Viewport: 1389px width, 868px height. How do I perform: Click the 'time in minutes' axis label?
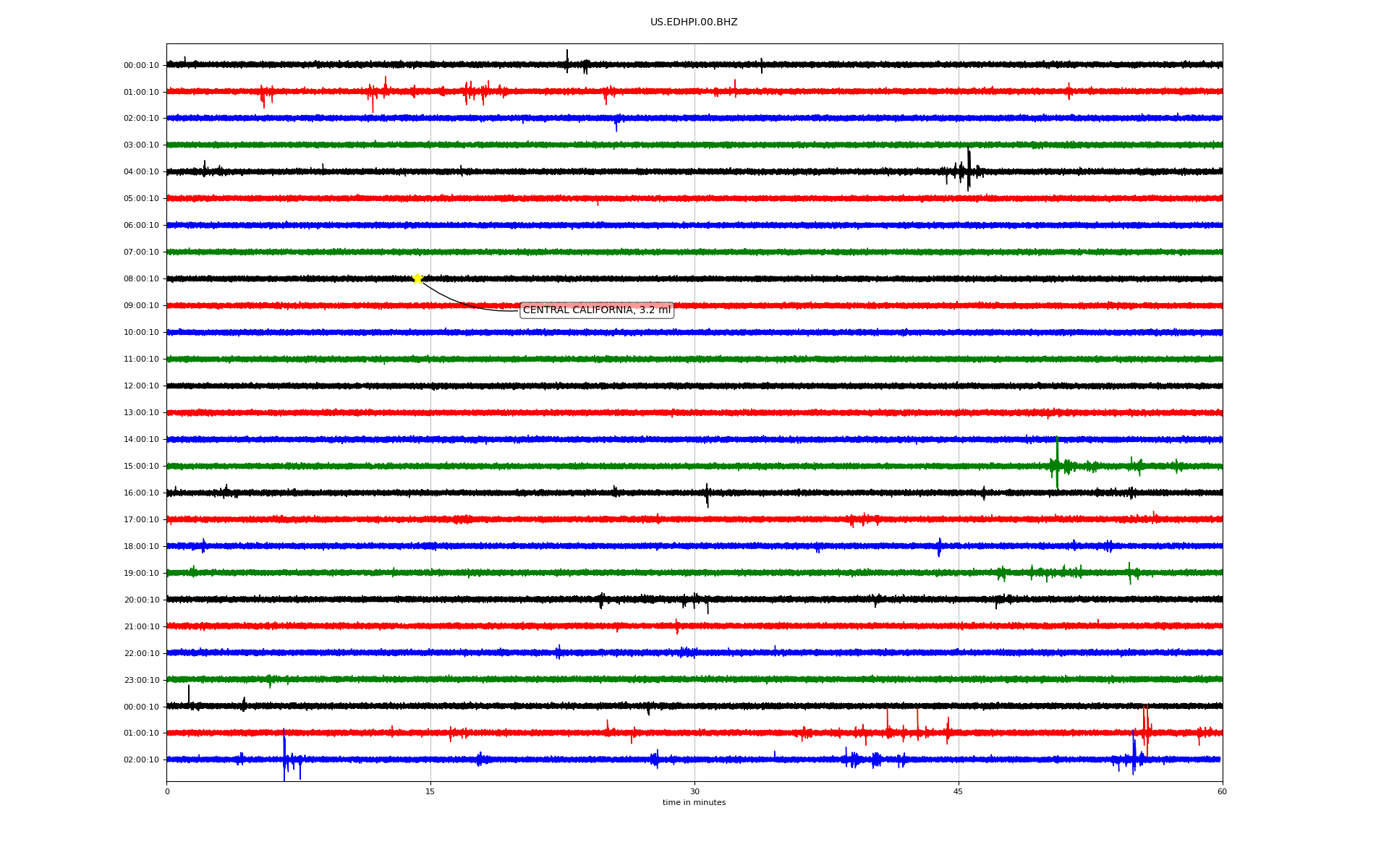click(x=694, y=803)
